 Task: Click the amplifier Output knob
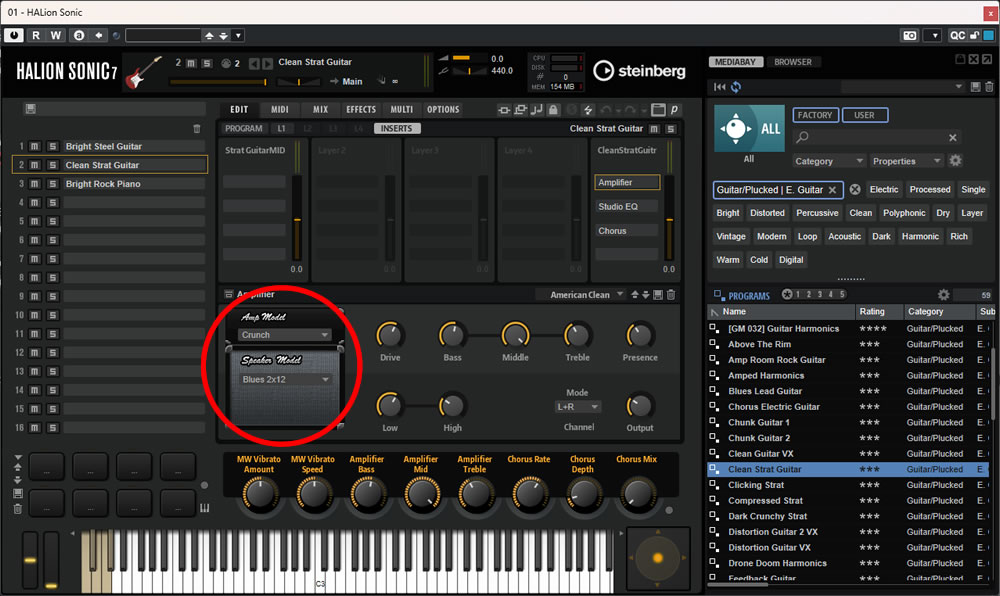[640, 405]
